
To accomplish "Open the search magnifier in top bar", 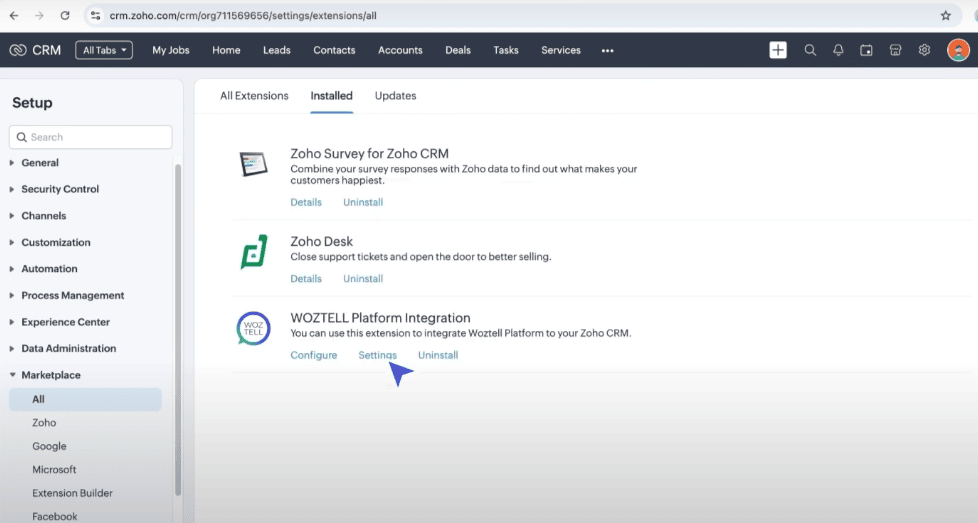I will (x=810, y=50).
